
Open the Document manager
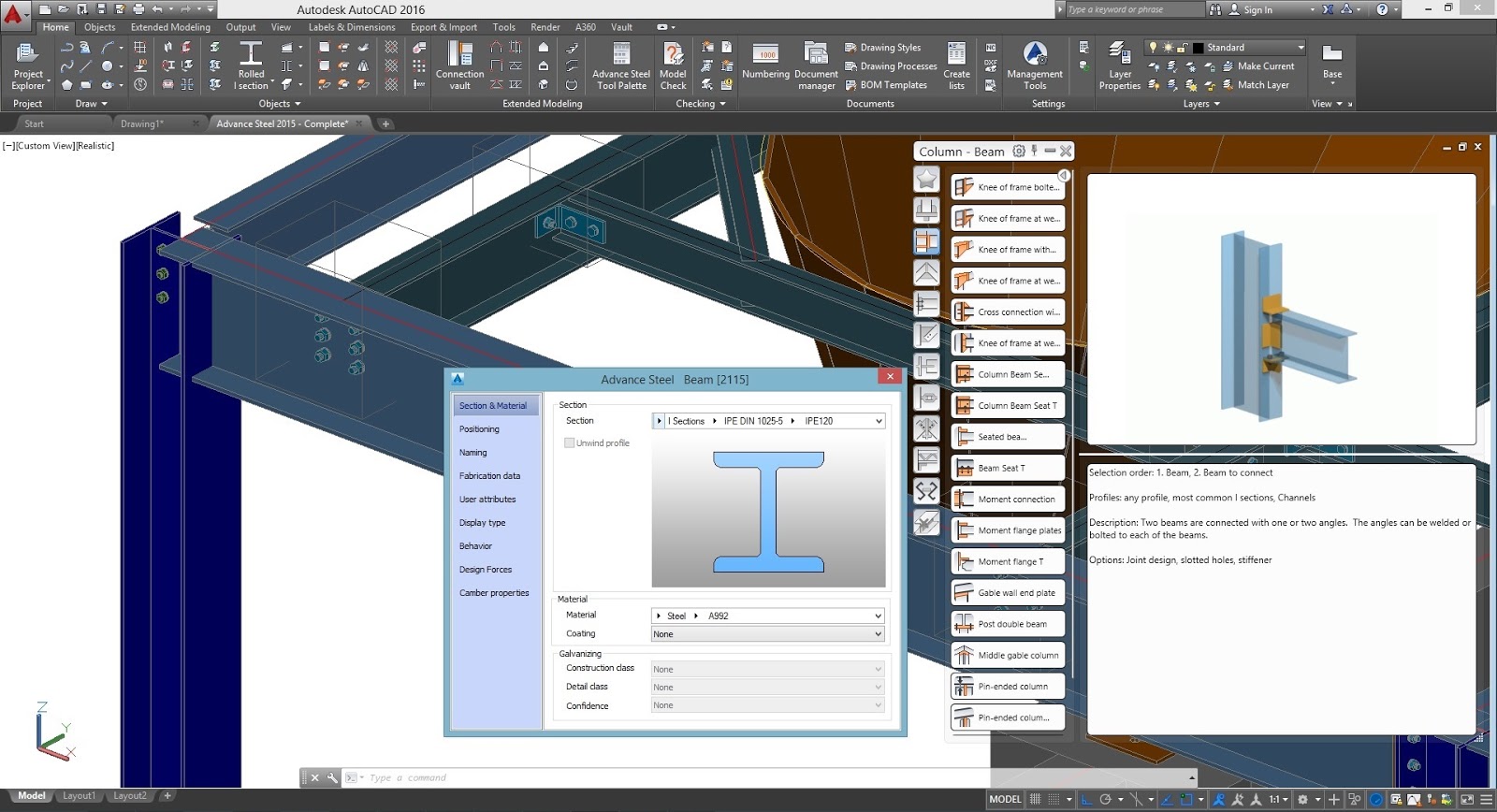(x=816, y=66)
